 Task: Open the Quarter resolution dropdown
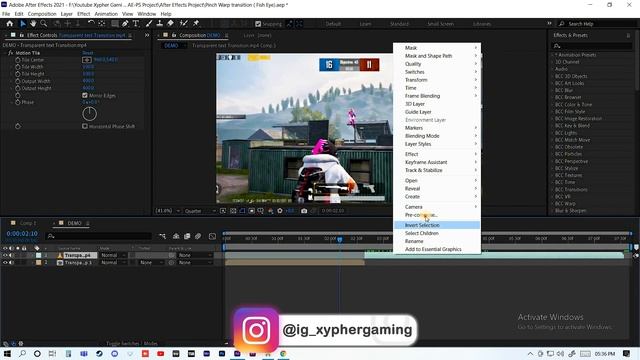tap(200, 211)
